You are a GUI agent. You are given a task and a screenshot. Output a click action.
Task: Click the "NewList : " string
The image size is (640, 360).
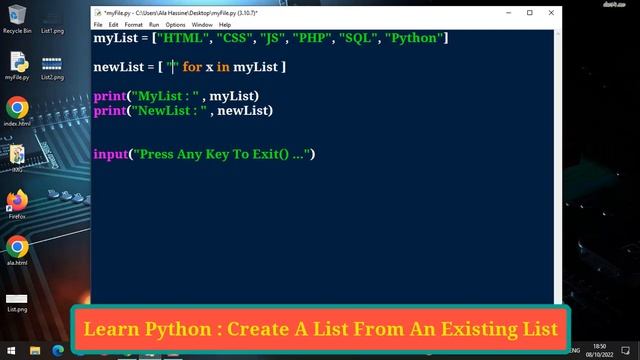(169, 111)
